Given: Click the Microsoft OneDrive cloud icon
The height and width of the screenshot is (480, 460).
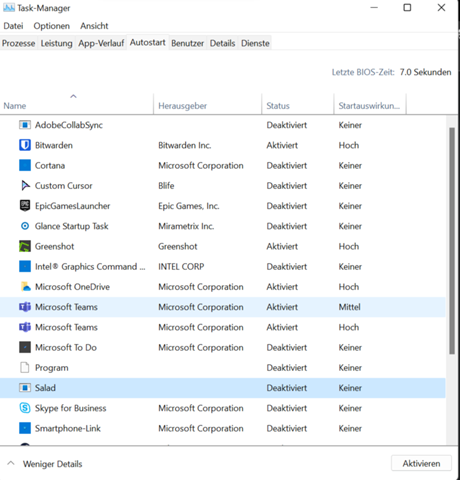Looking at the screenshot, I should click(x=25, y=287).
